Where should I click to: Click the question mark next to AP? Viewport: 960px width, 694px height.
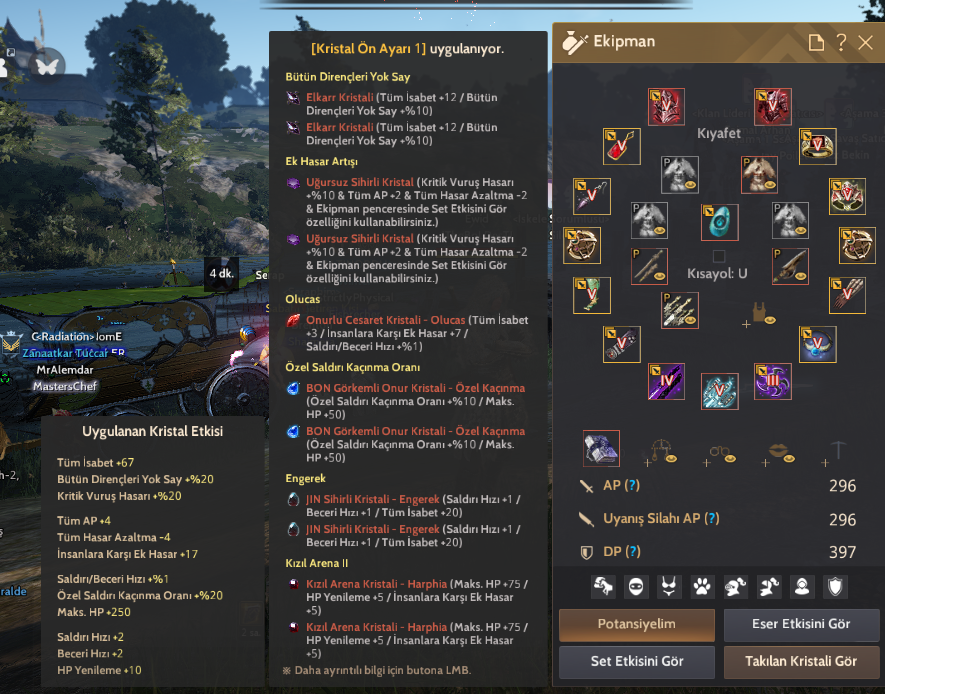[632, 485]
